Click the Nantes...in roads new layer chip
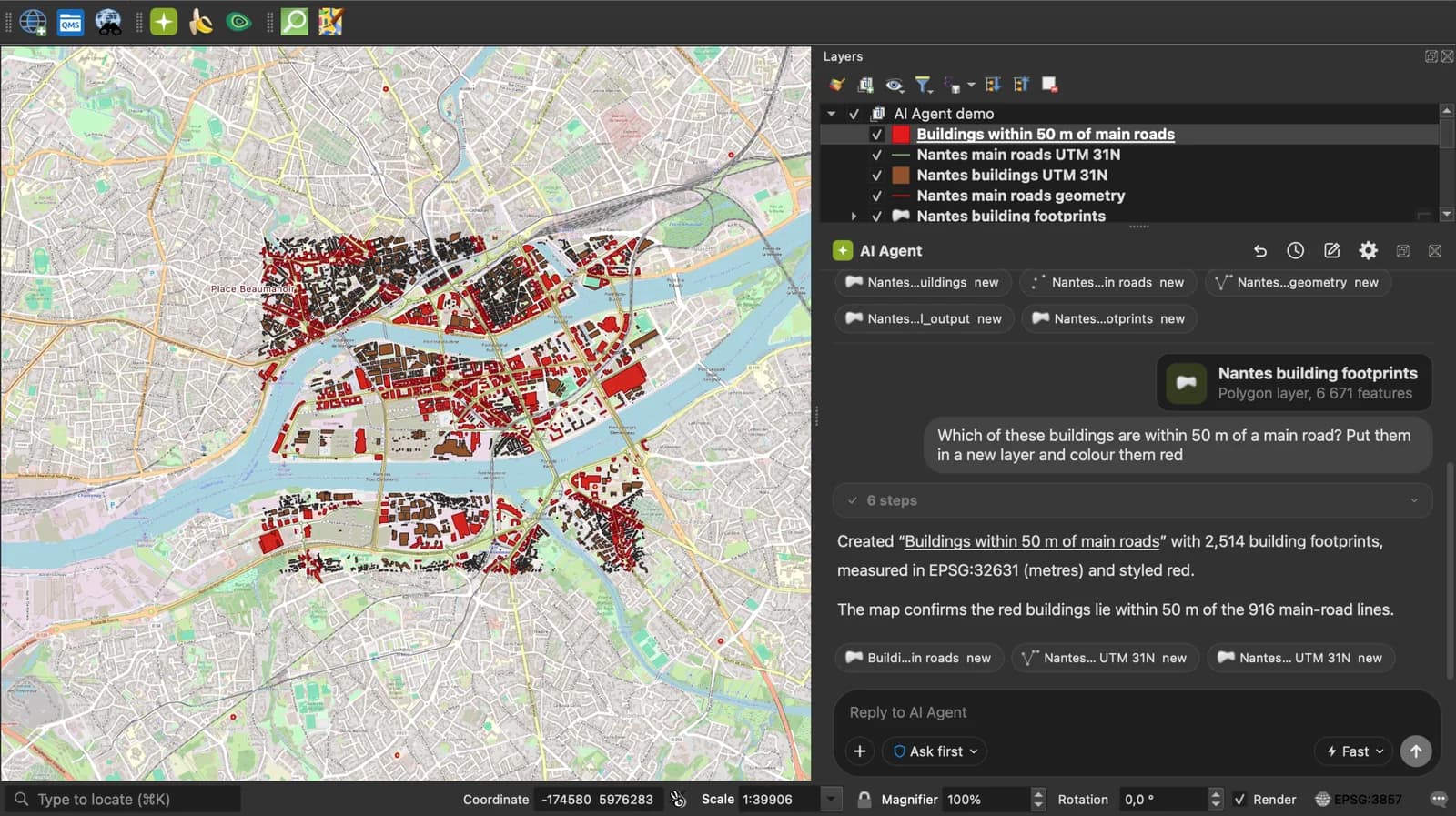The height and width of the screenshot is (816, 1456). (1108, 283)
